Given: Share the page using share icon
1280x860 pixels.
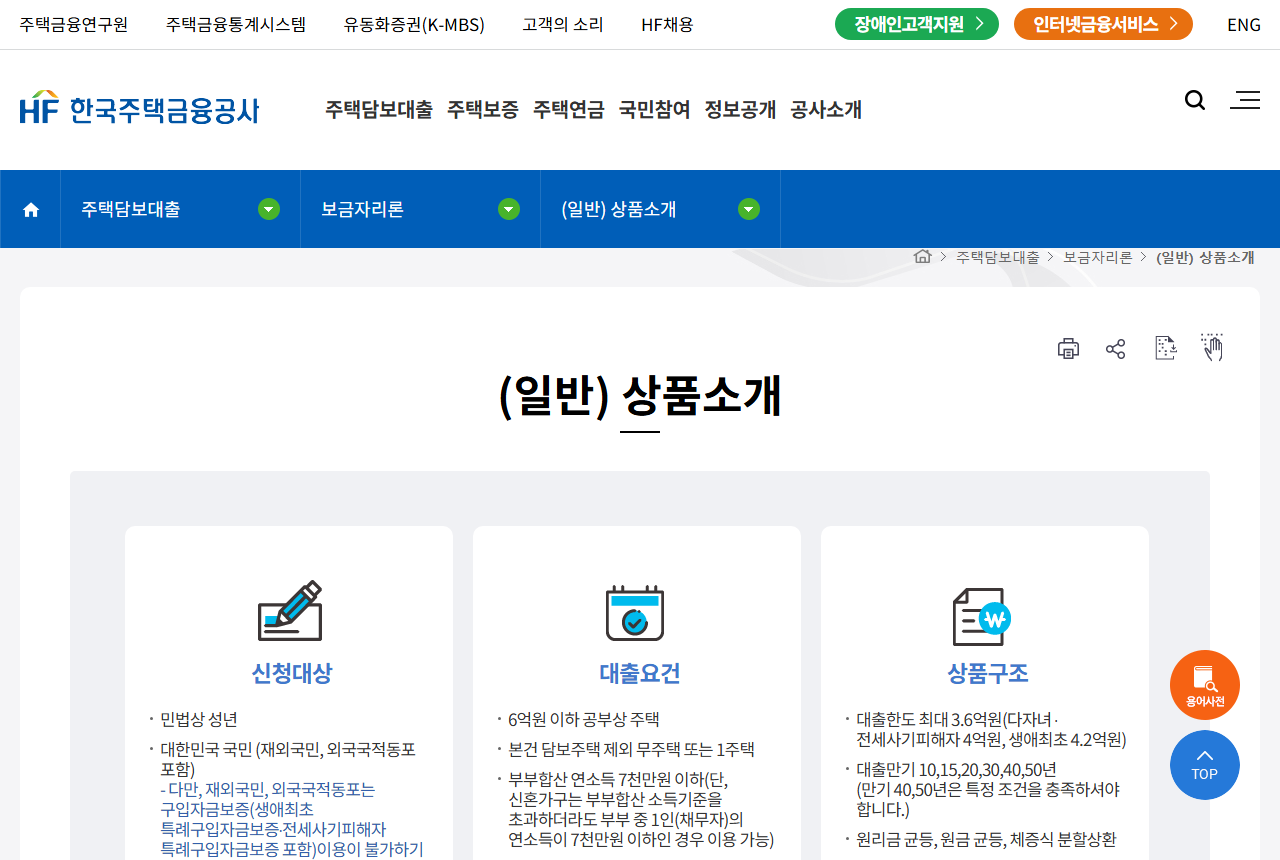Looking at the screenshot, I should point(1116,348).
